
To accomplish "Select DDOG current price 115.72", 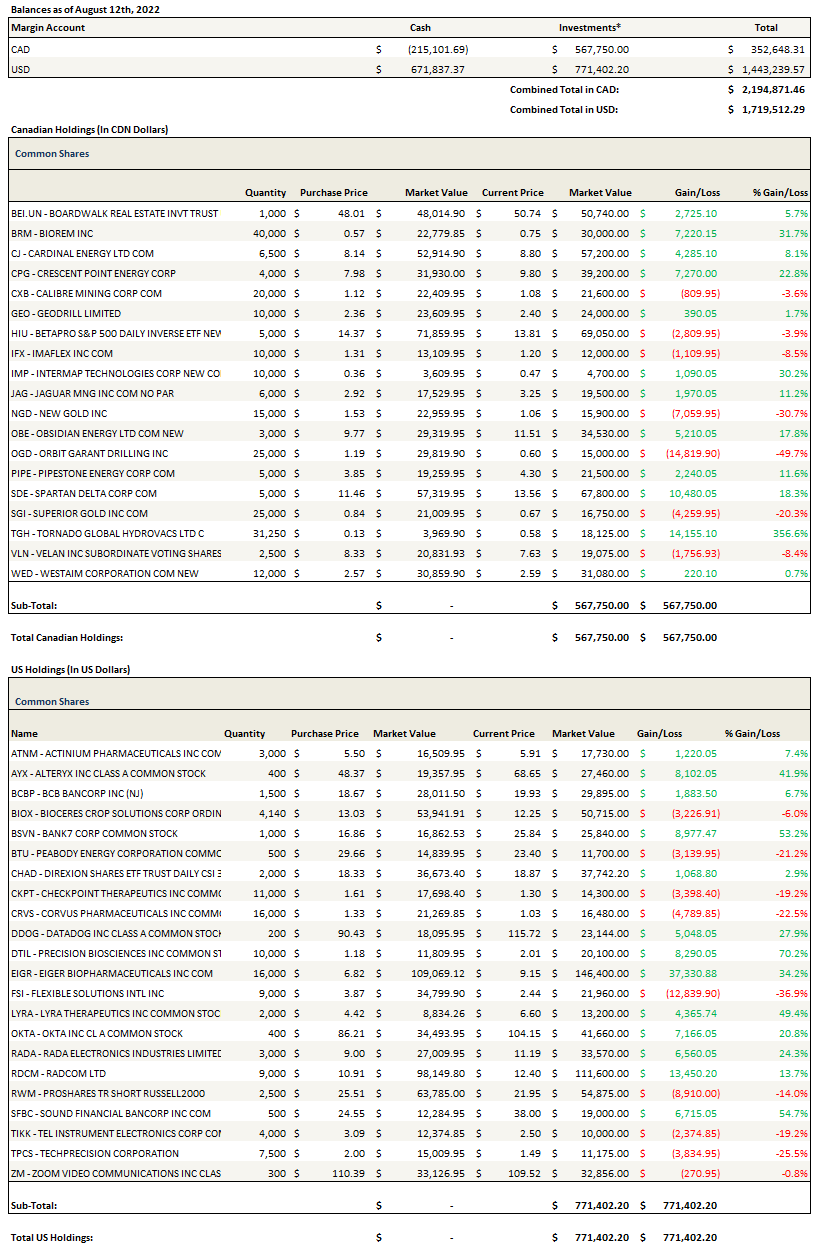I will [522, 933].
